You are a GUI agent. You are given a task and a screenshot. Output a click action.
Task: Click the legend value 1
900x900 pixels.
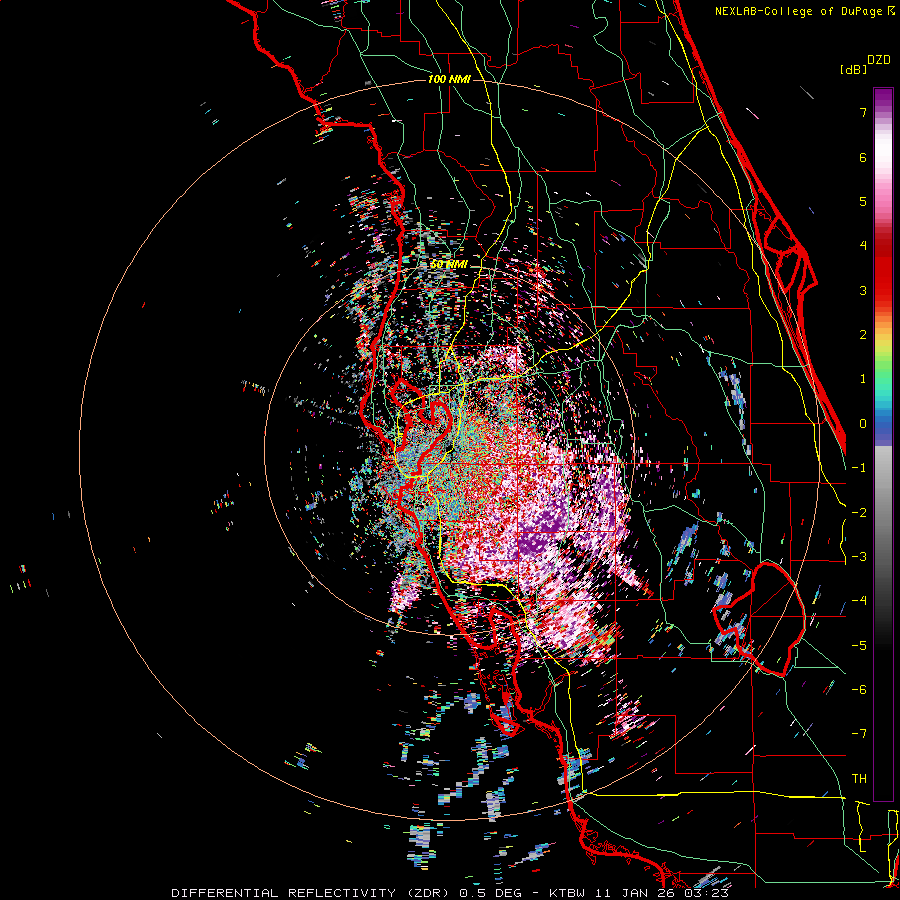click(x=863, y=379)
